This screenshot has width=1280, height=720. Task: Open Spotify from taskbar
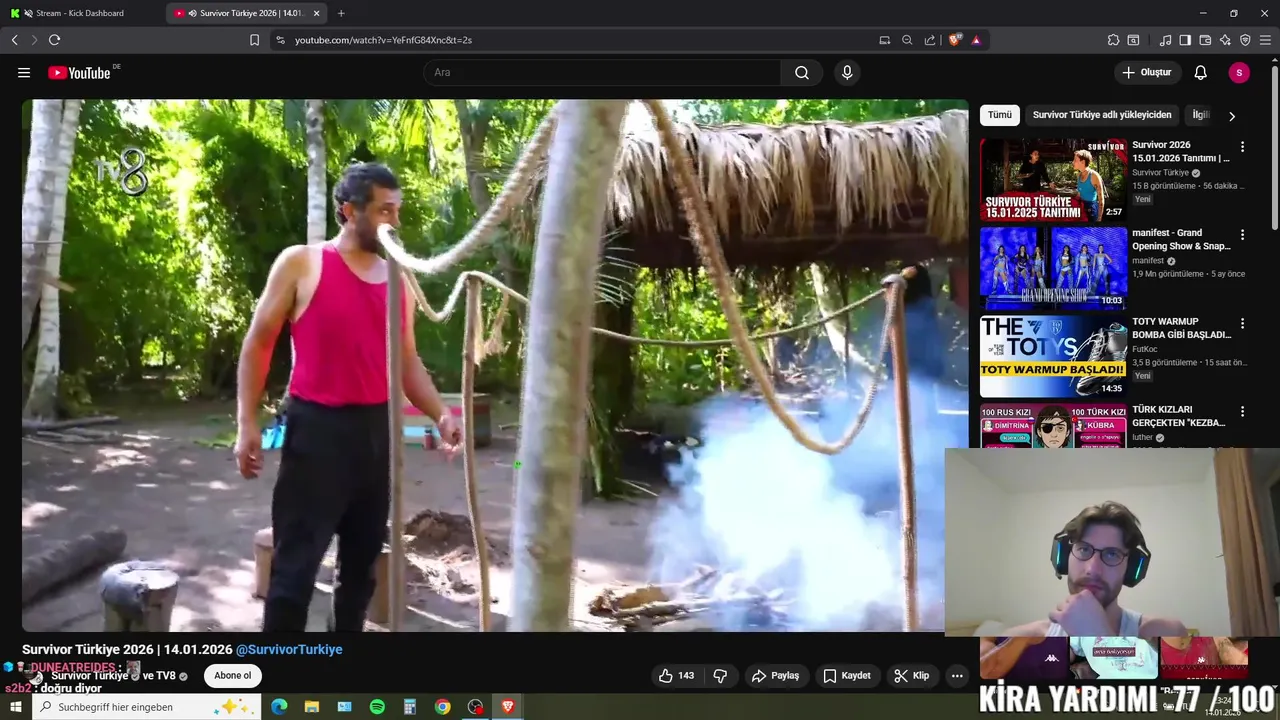[377, 707]
